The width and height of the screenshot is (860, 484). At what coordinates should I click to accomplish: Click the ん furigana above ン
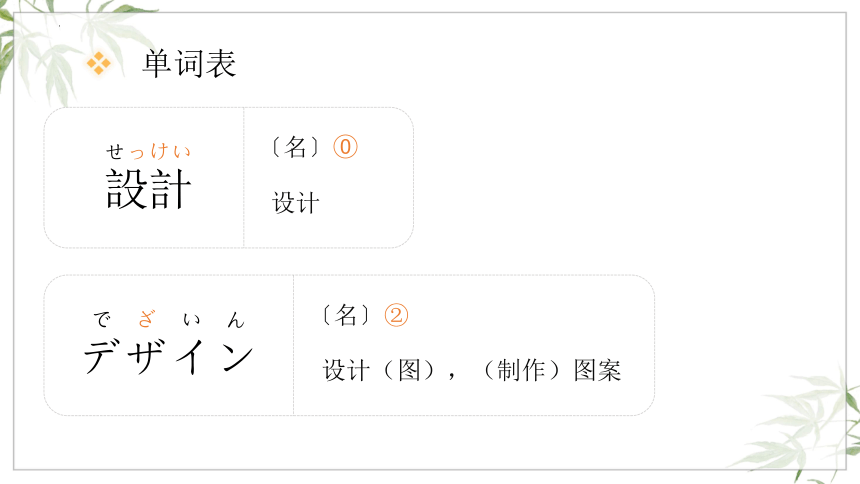236,319
